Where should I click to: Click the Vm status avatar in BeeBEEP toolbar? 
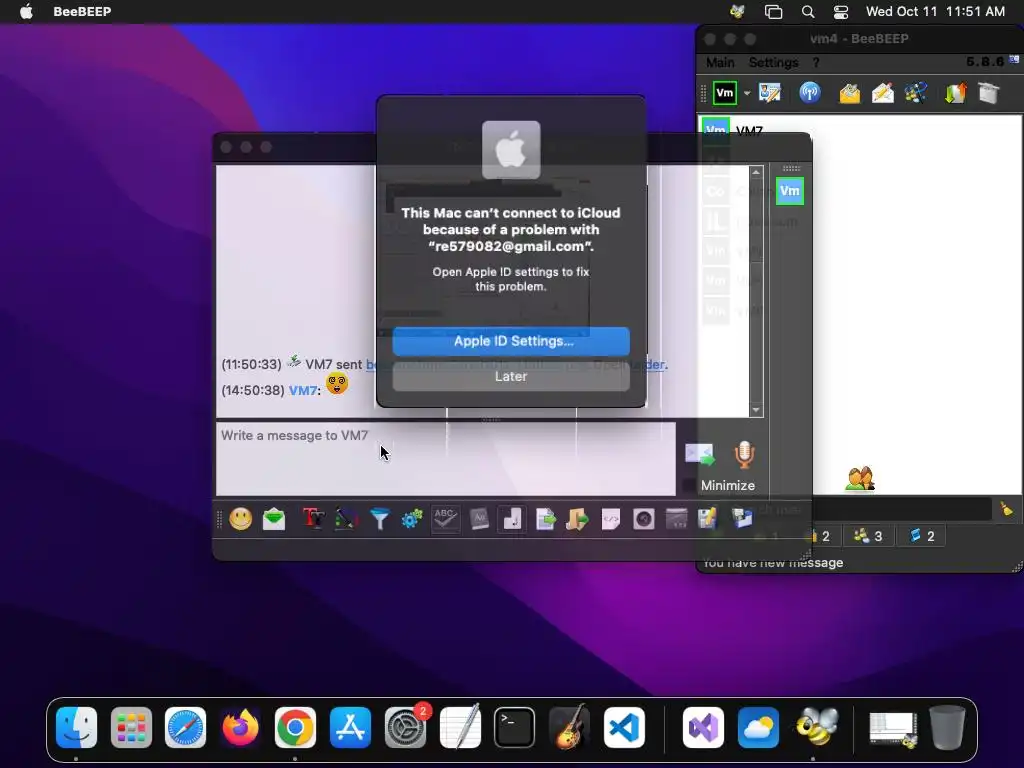pyautogui.click(x=725, y=93)
